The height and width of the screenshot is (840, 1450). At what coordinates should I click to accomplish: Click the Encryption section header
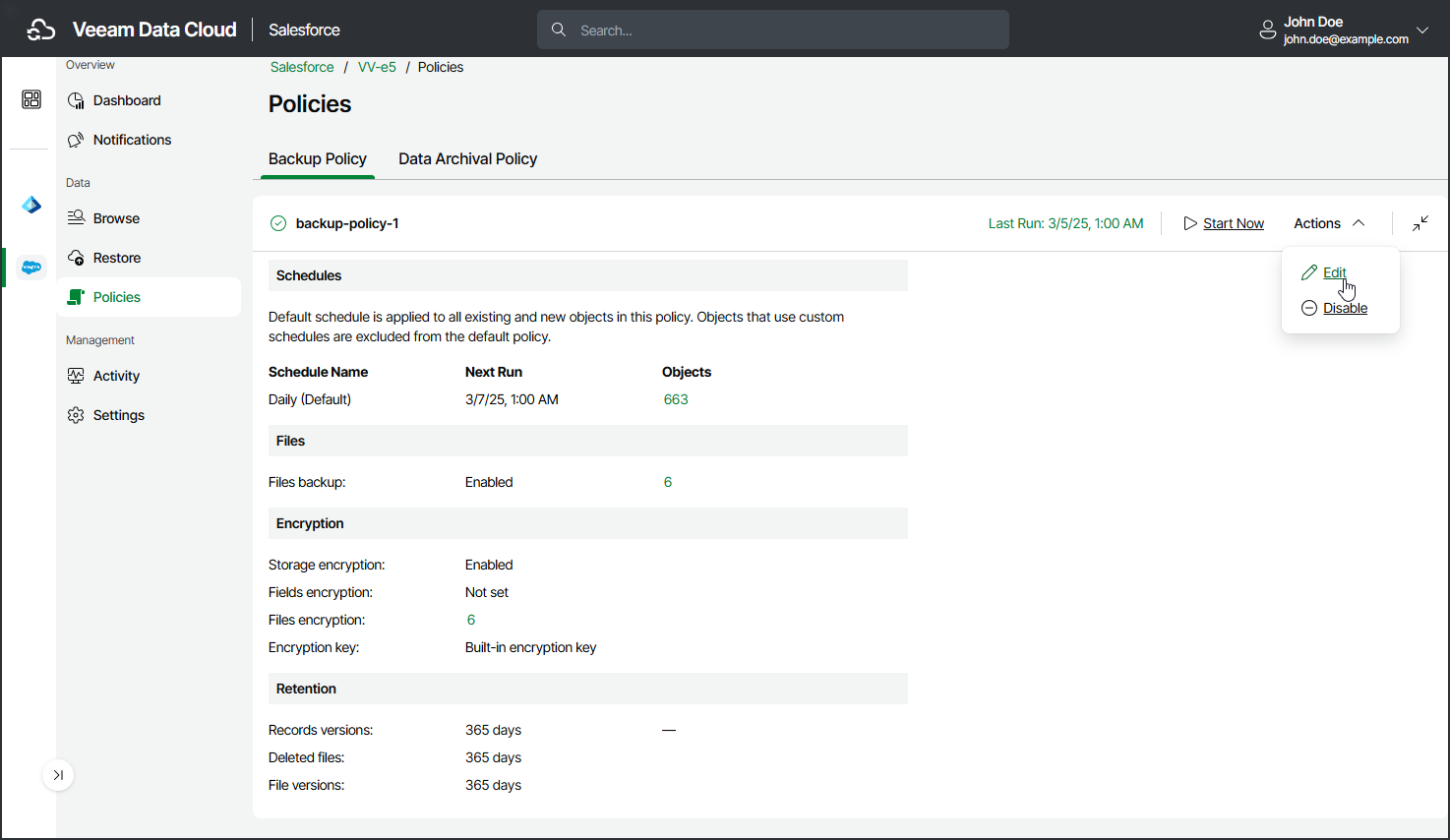[x=588, y=523]
